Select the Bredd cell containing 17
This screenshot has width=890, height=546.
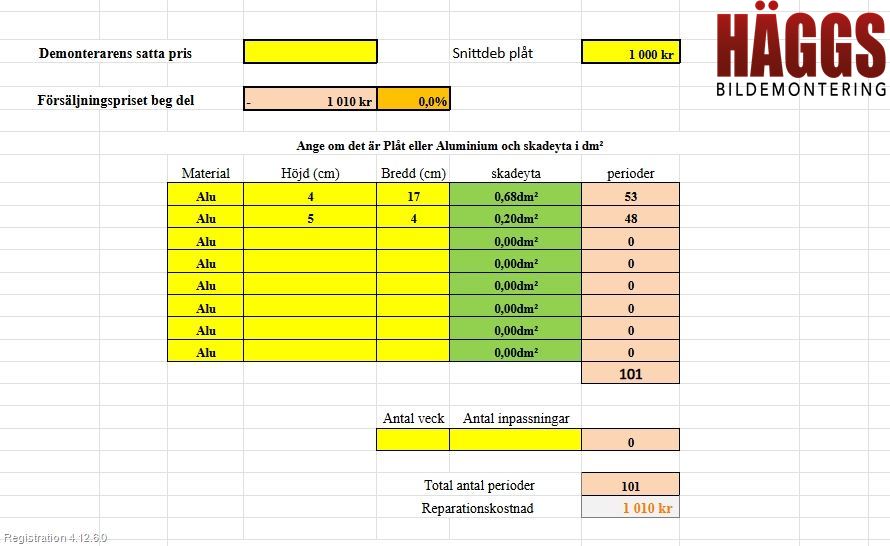(x=413, y=195)
